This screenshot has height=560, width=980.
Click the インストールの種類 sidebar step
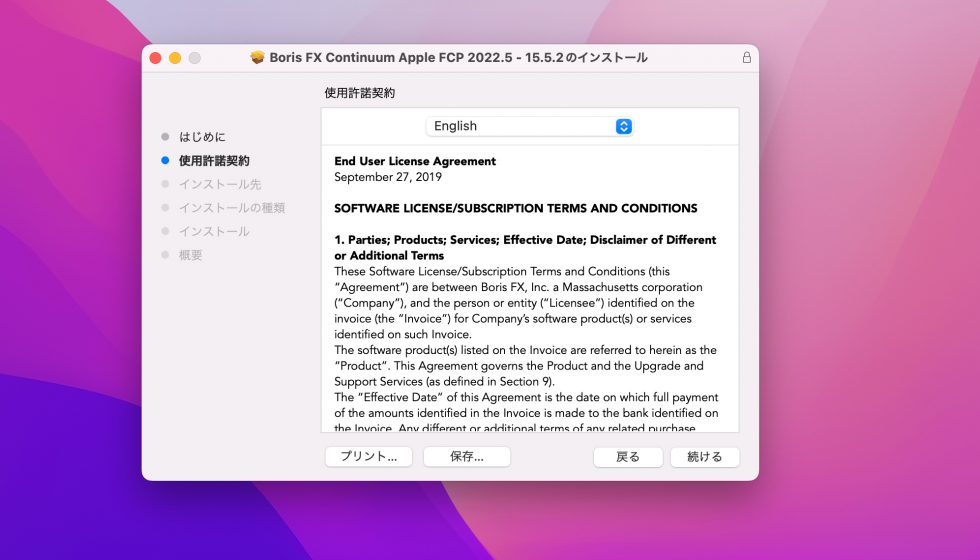tap(232, 208)
